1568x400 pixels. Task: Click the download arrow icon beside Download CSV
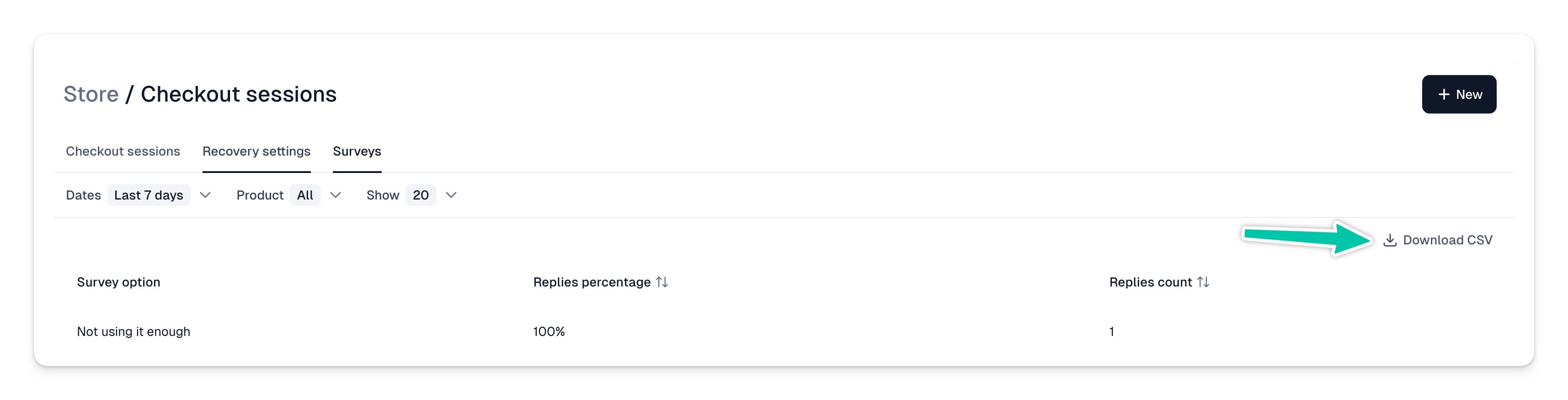click(x=1390, y=240)
